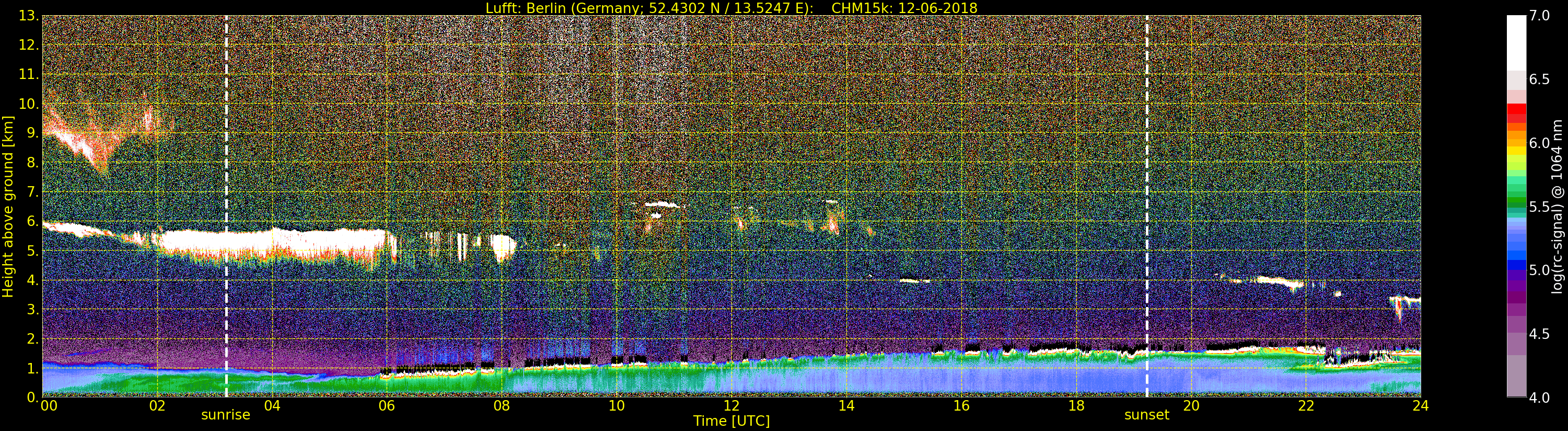This screenshot has width=1568, height=431.
Task: Click the colorbar '4.0' value label
Action: point(1539,397)
